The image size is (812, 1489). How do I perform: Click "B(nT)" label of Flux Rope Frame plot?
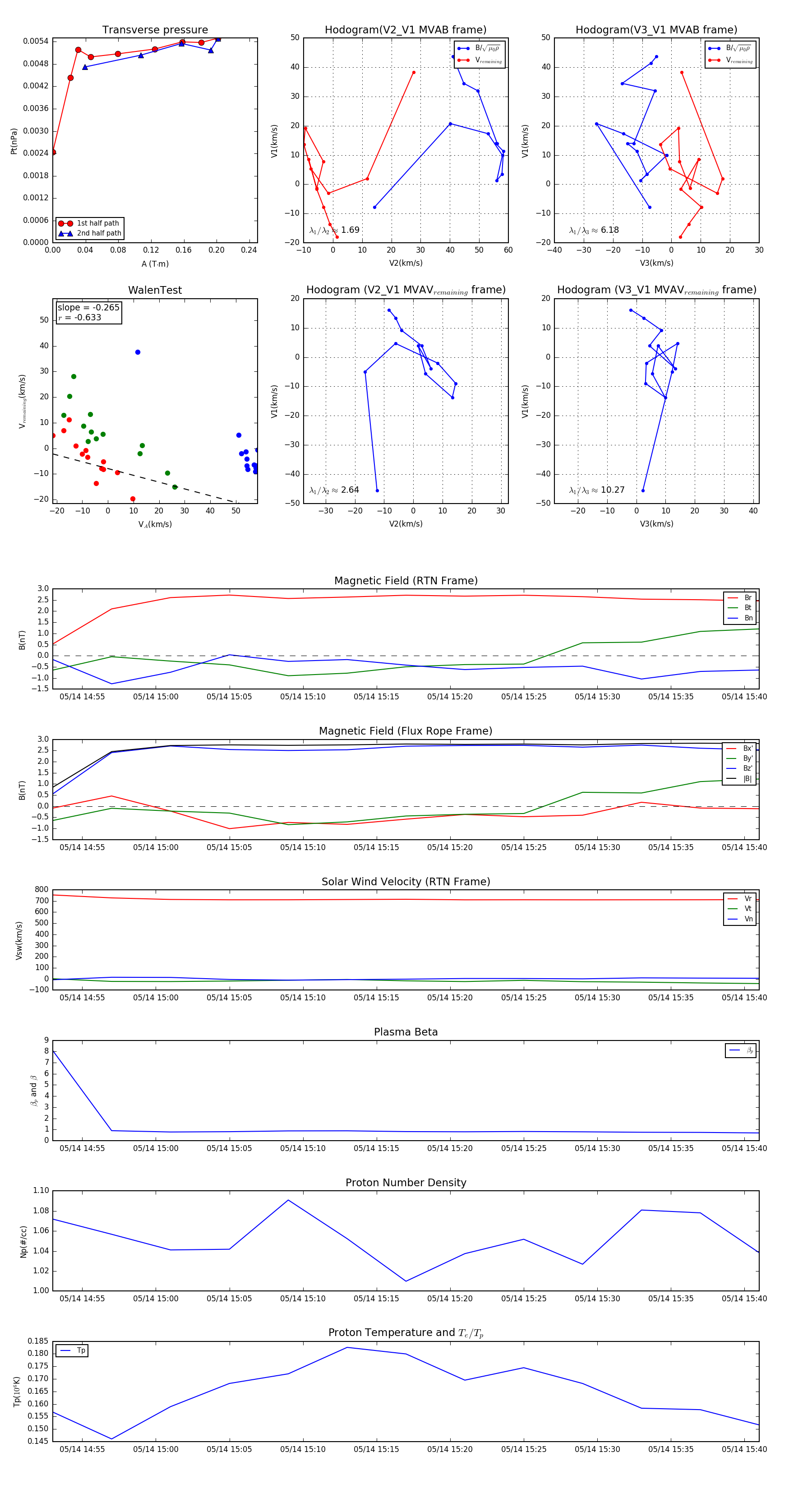(x=22, y=790)
